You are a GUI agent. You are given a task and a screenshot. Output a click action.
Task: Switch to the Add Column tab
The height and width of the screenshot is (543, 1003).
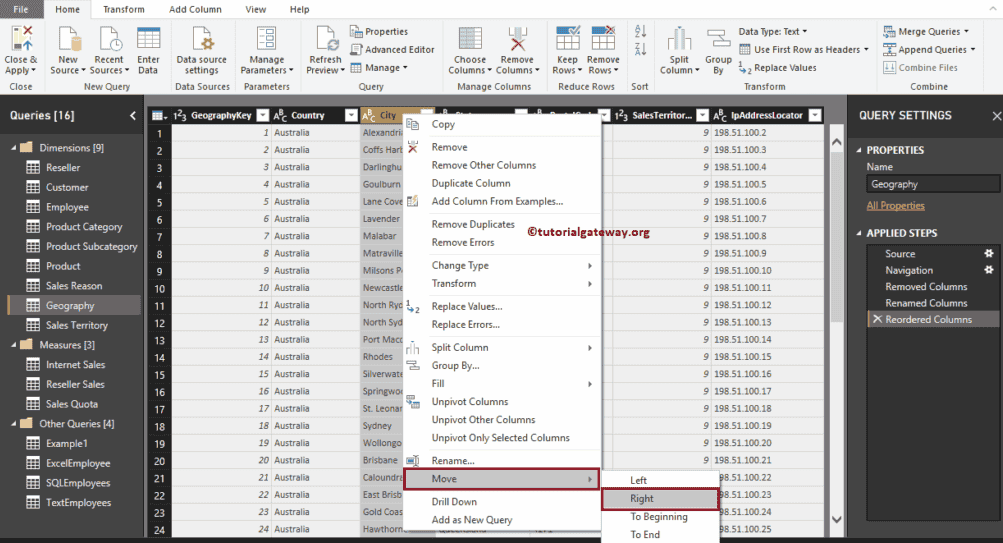pos(195,9)
